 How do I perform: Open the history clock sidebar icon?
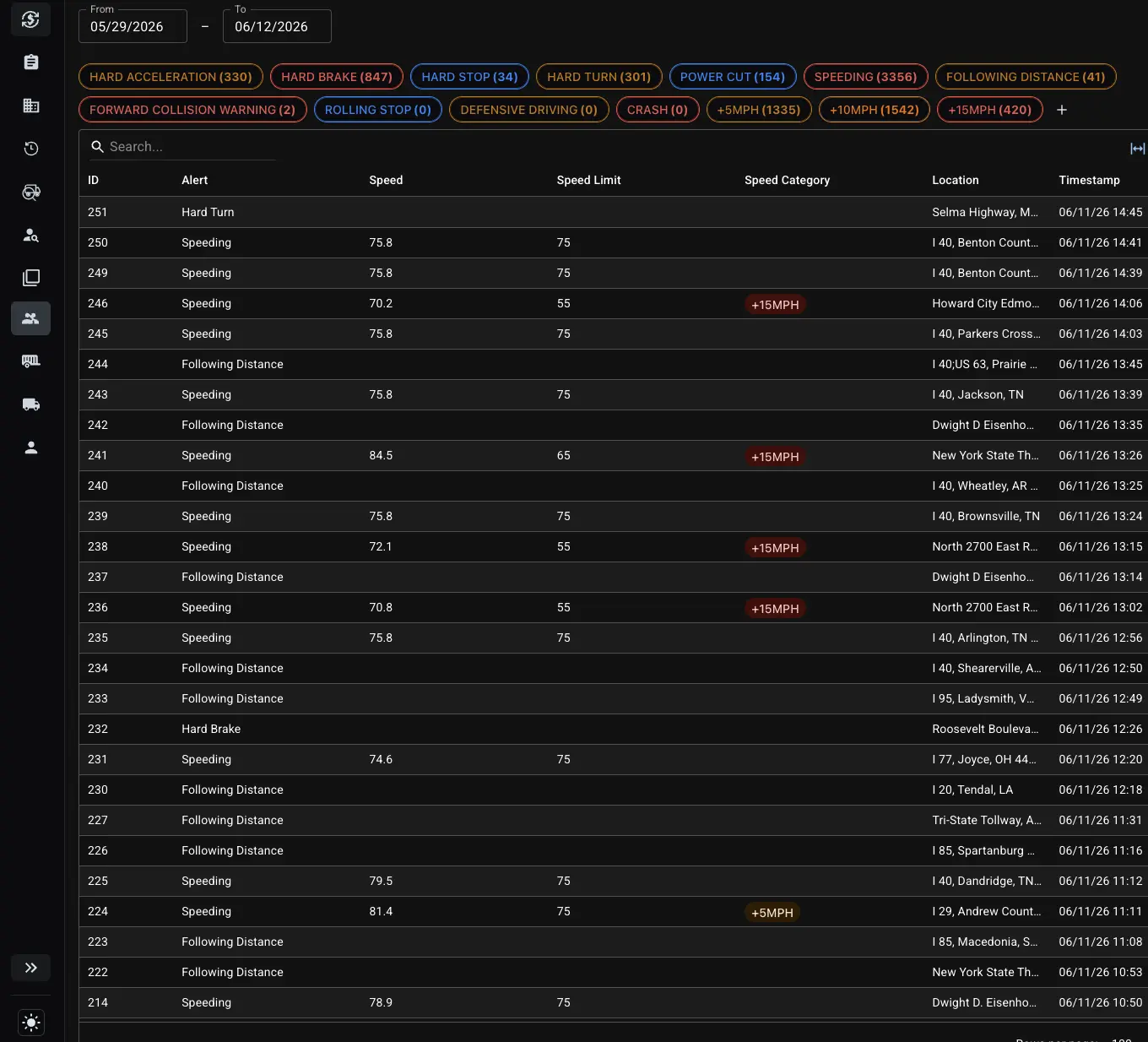click(31, 149)
